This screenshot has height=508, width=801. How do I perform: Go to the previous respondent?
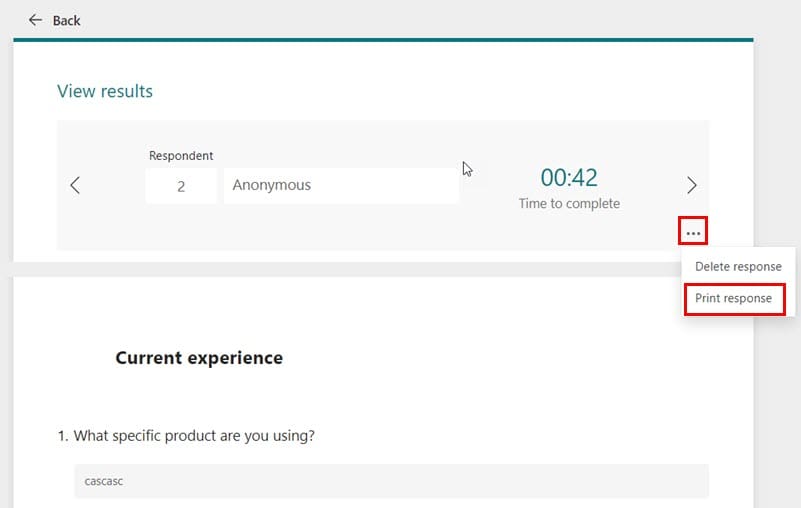point(75,185)
